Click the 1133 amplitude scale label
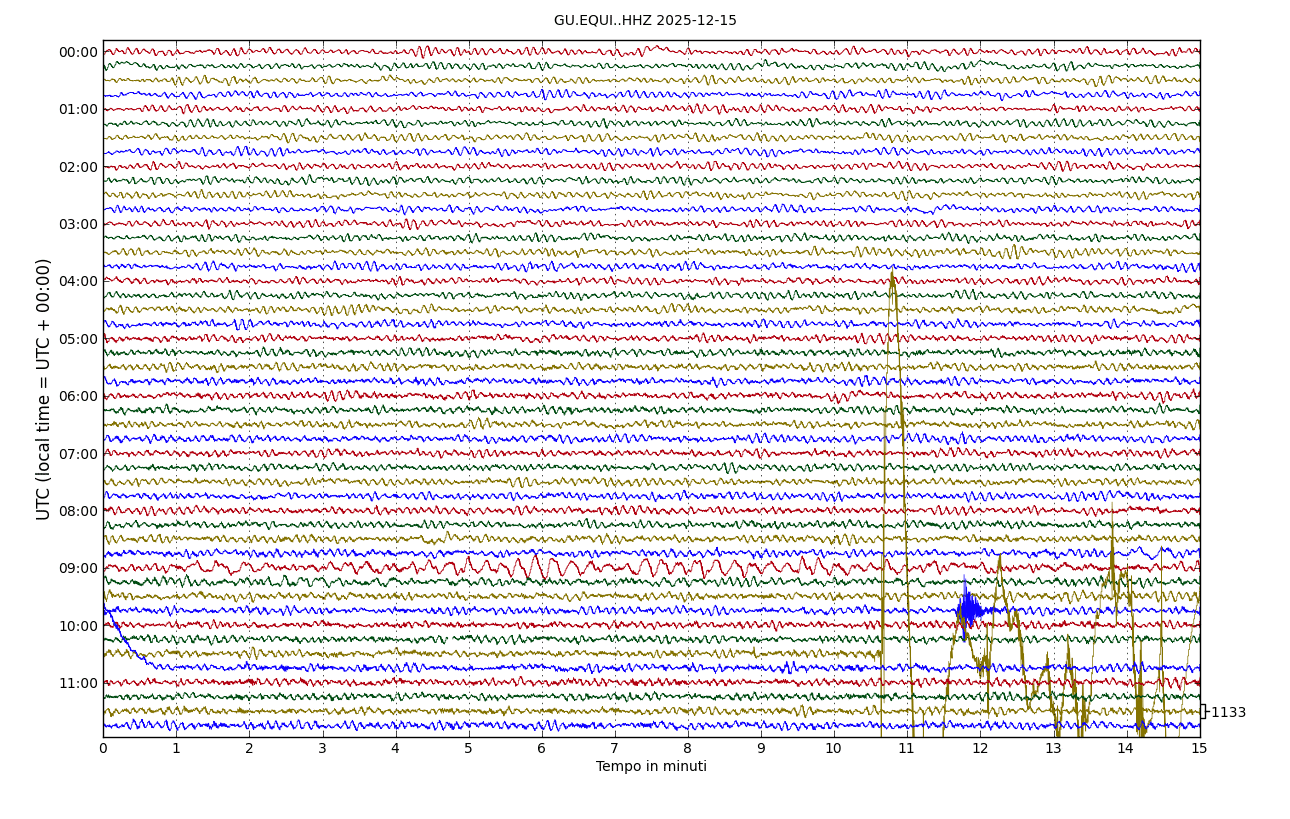The width and height of the screenshot is (1290, 819). point(1228,713)
